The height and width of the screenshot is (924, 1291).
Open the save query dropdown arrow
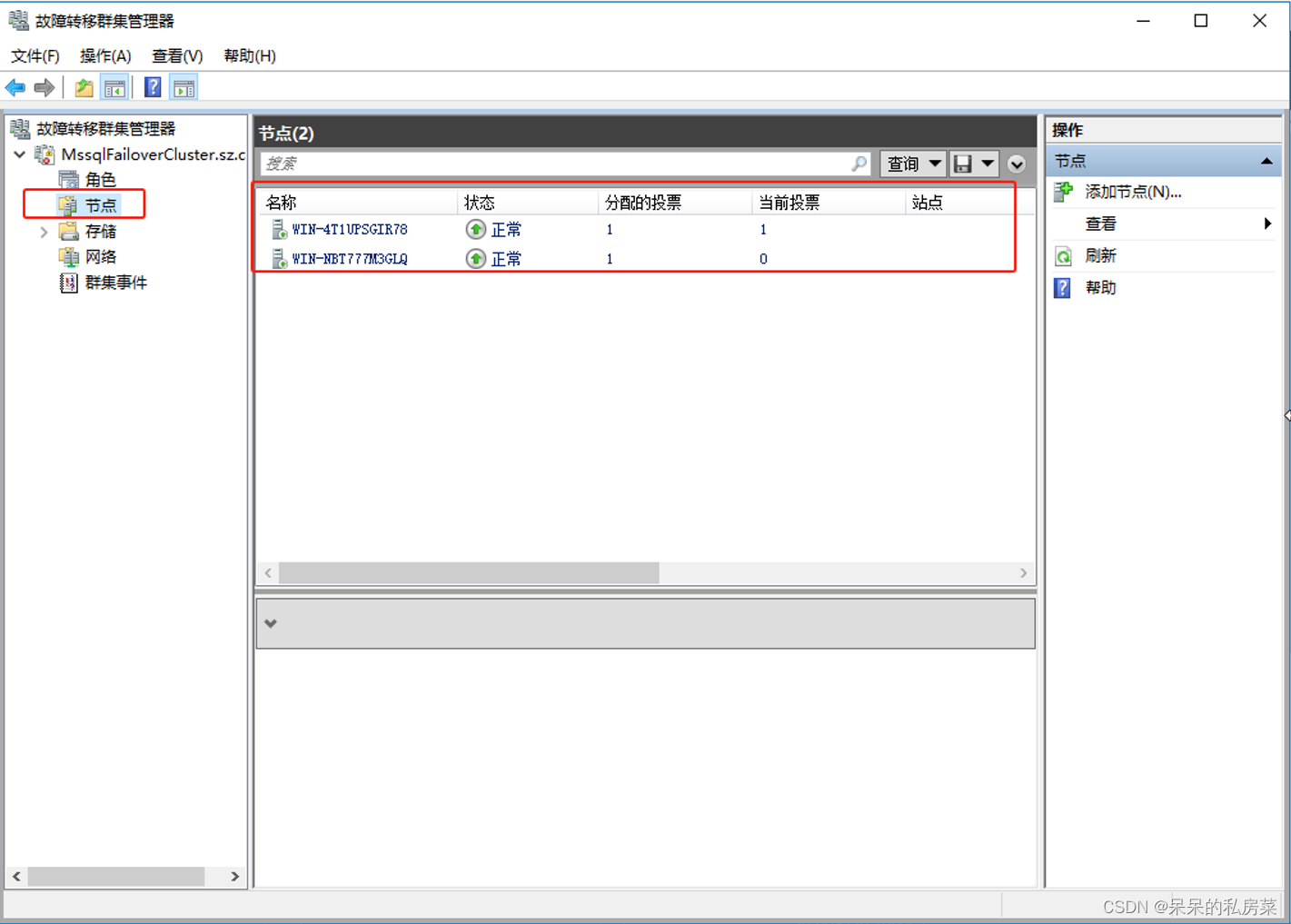988,164
